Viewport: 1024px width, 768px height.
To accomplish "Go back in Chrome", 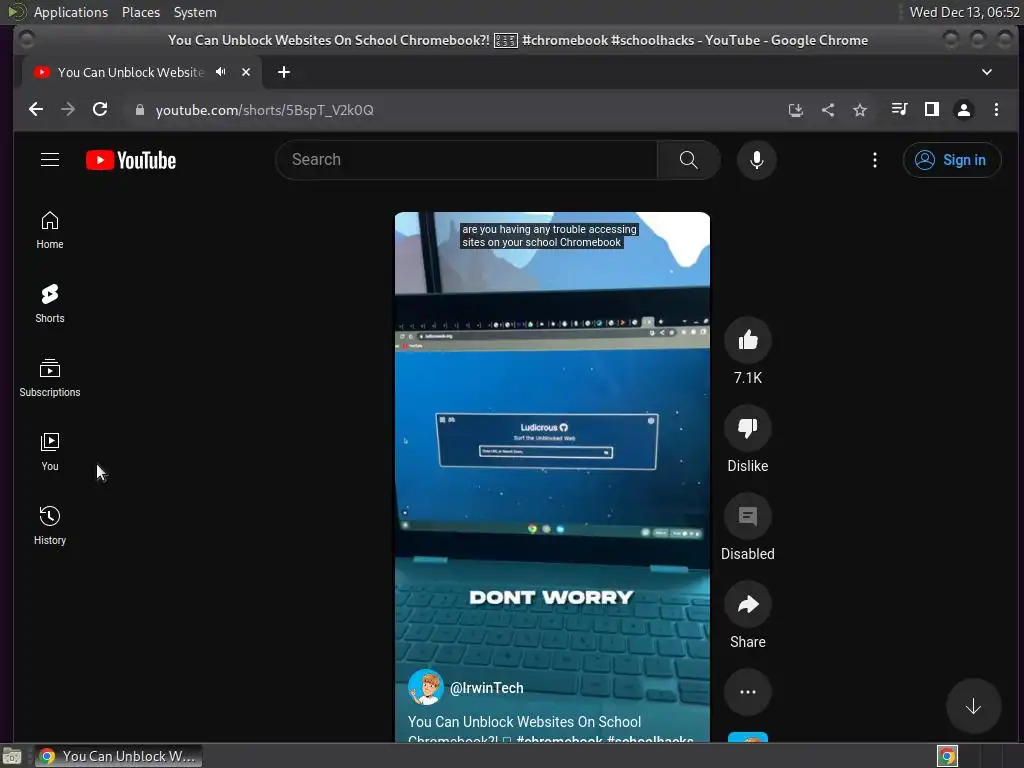I will click(36, 110).
